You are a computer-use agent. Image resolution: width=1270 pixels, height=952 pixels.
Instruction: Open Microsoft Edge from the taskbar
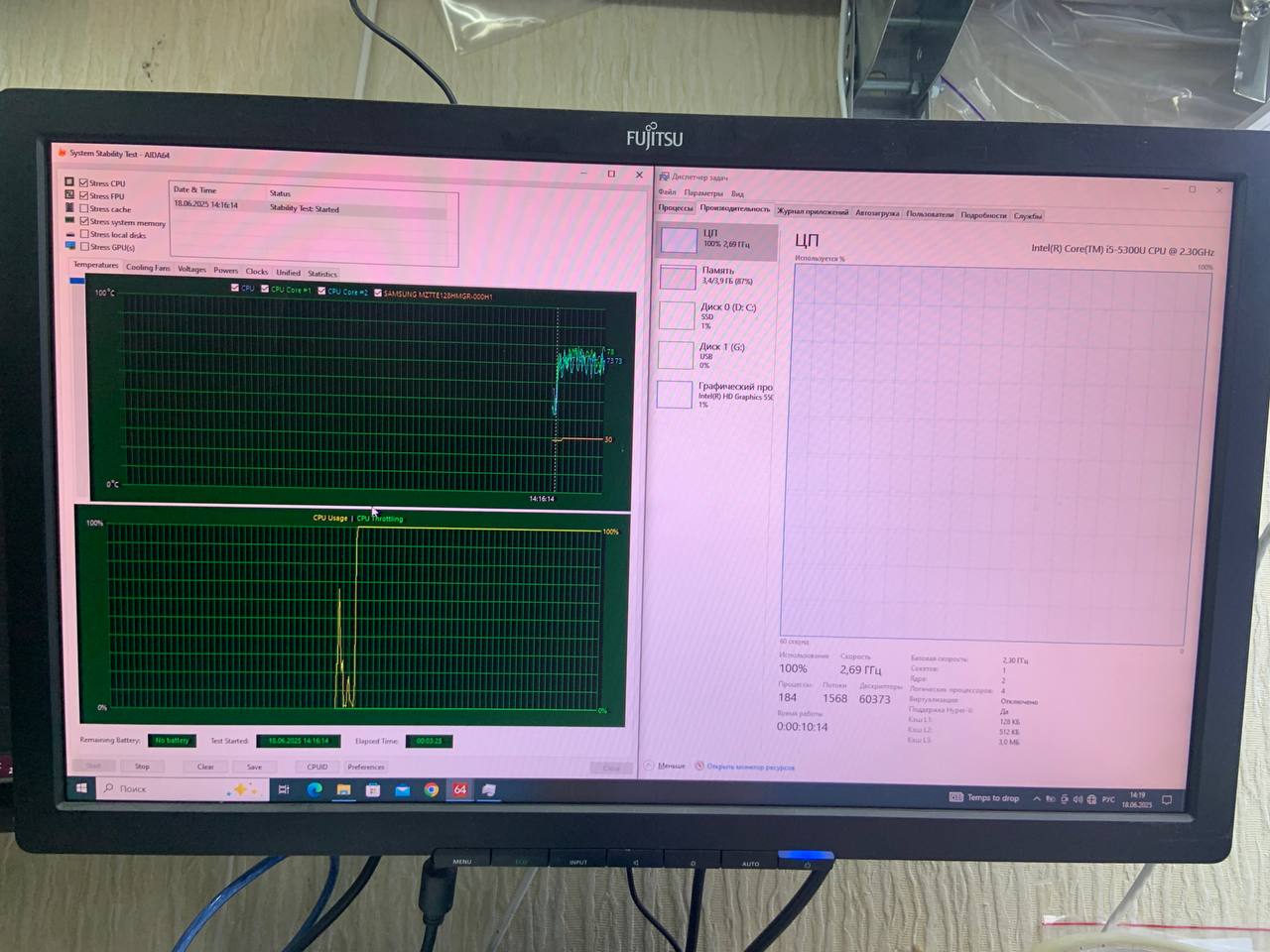(315, 789)
